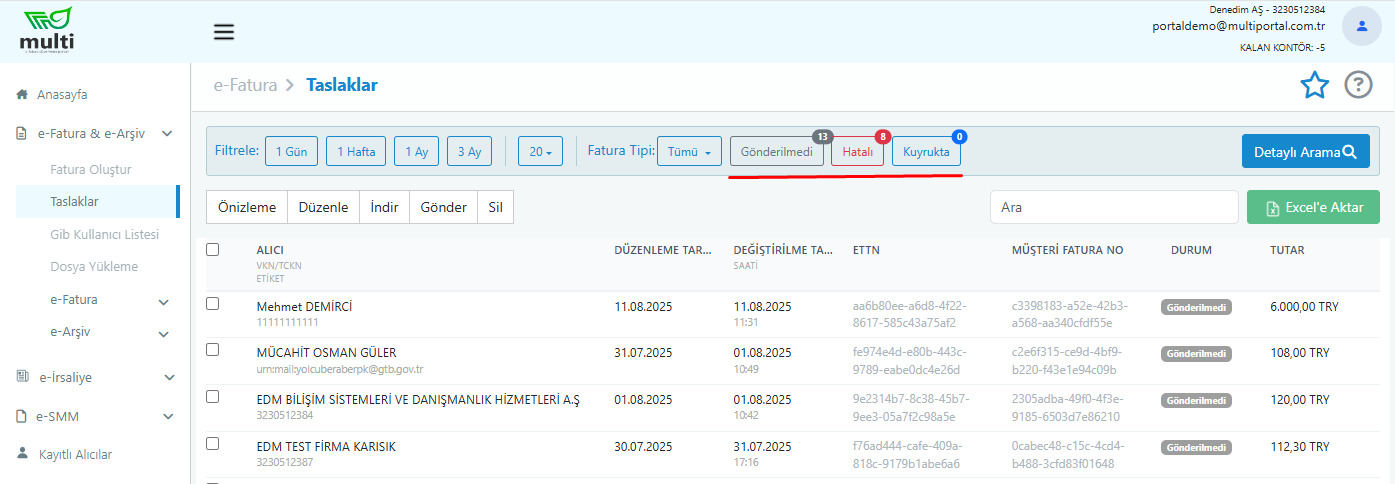Click the Anasayfa home icon
The width and height of the screenshot is (1395, 484).
tap(22, 95)
